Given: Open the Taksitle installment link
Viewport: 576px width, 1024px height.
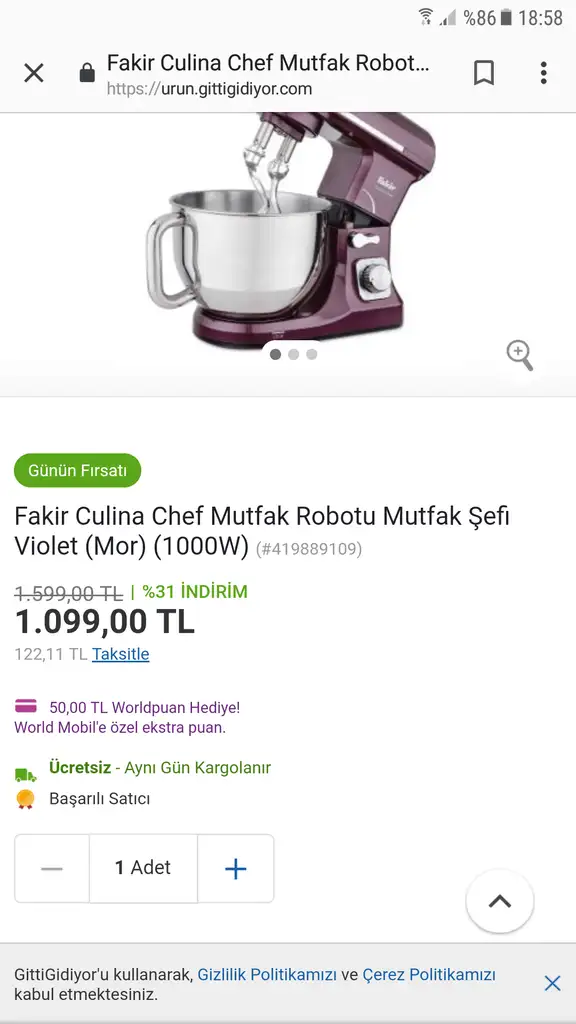Looking at the screenshot, I should [121, 654].
